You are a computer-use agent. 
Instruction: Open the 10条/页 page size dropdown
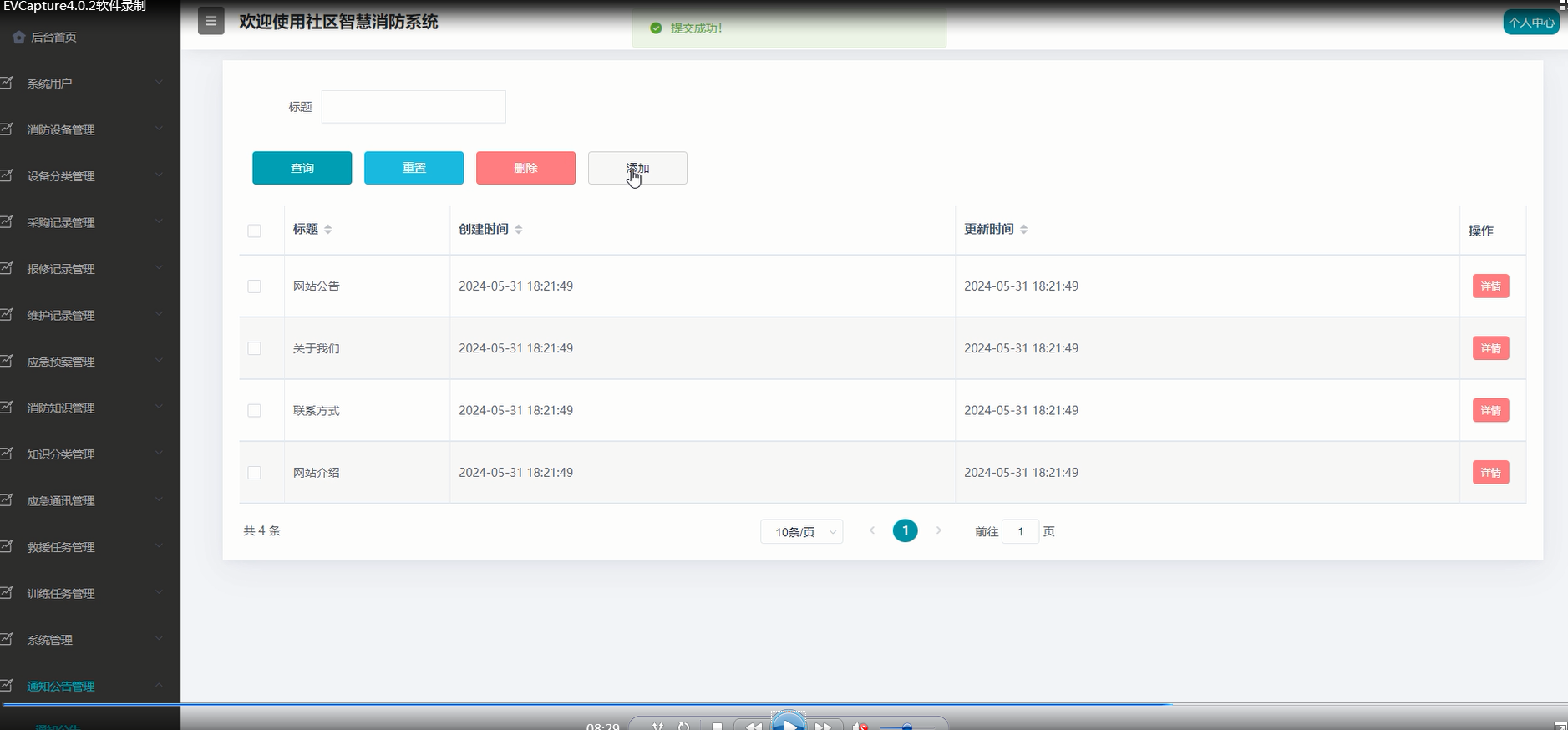(x=801, y=532)
